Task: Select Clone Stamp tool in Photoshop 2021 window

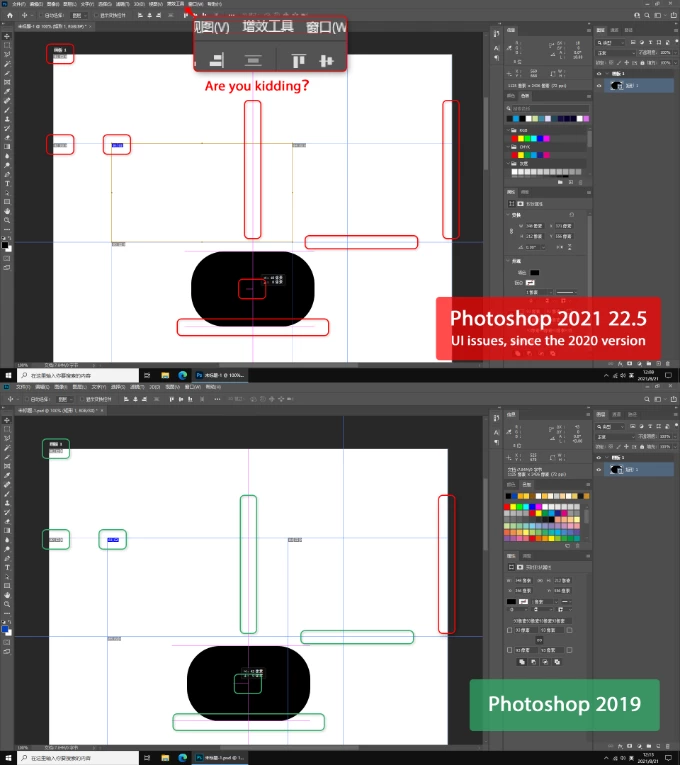Action: [x=7, y=119]
